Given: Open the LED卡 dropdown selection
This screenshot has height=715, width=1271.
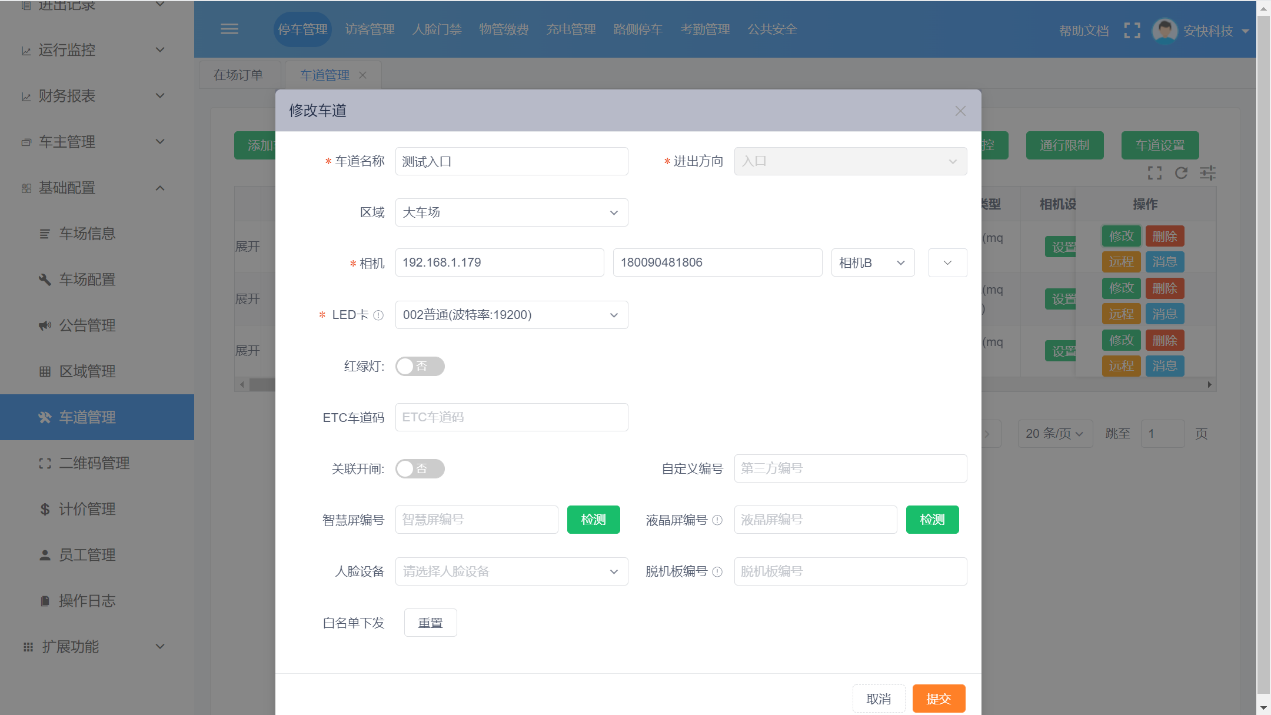Looking at the screenshot, I should (511, 315).
